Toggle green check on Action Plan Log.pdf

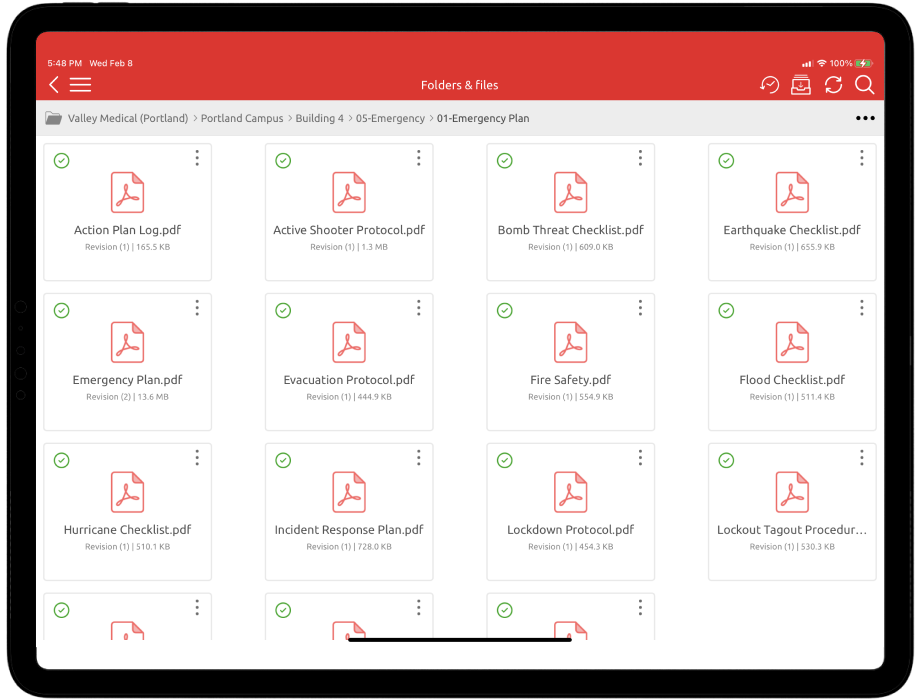pyautogui.click(x=62, y=160)
